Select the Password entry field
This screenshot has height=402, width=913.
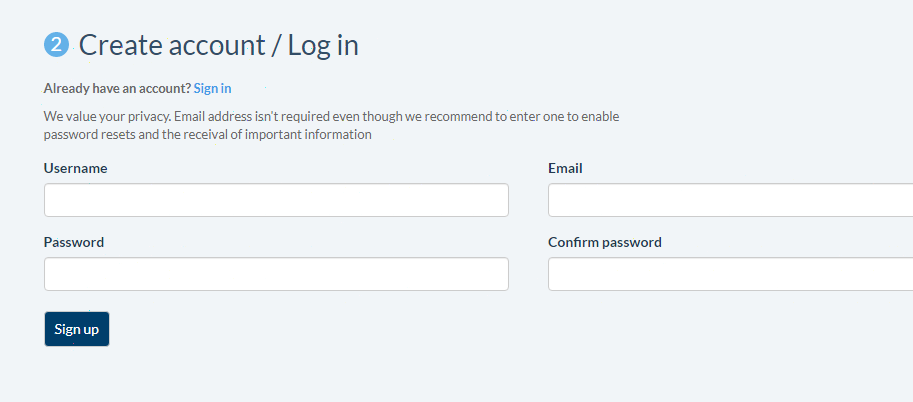click(x=276, y=274)
